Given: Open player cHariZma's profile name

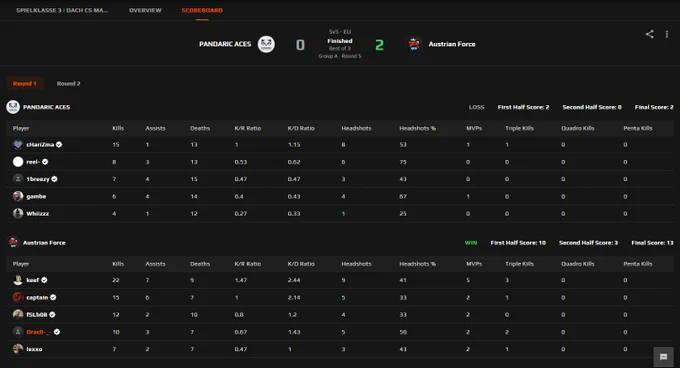Looking at the screenshot, I should point(40,144).
